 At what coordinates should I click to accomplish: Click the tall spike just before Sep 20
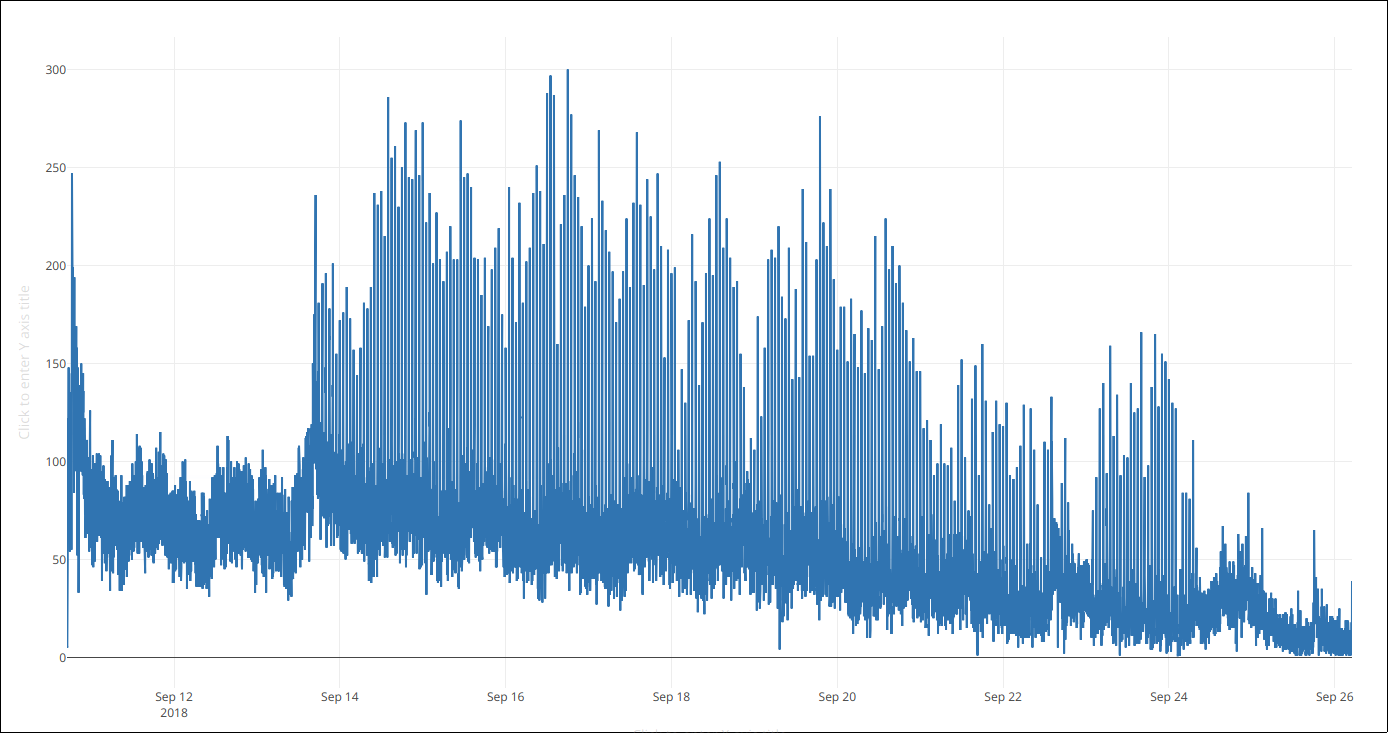pos(820,119)
